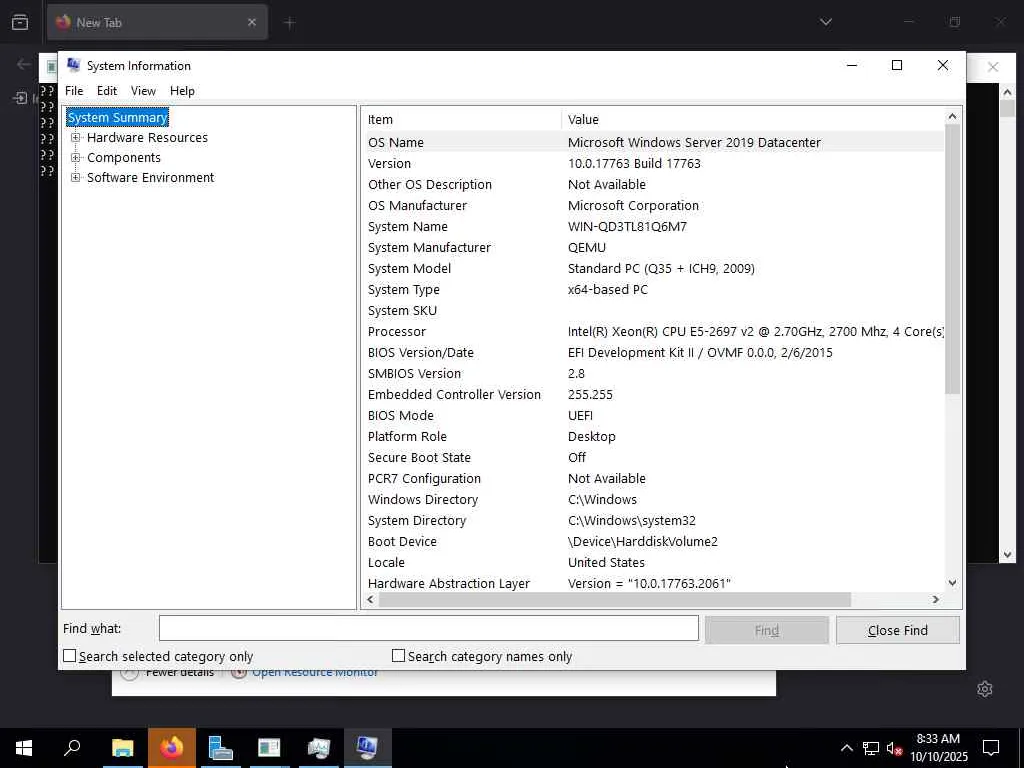Click the WIN-QD3TL81Q6M7 value
The width and height of the screenshot is (1024, 768).
pos(627,227)
